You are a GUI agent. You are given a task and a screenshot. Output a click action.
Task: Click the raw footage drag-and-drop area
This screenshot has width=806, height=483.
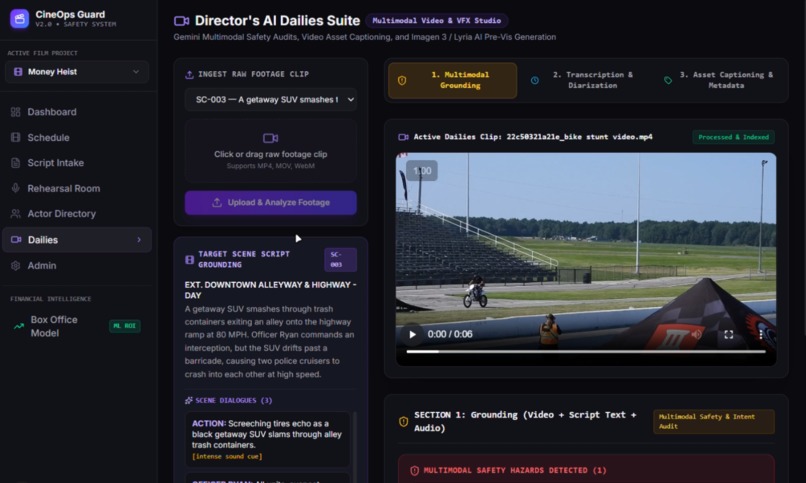click(x=270, y=152)
